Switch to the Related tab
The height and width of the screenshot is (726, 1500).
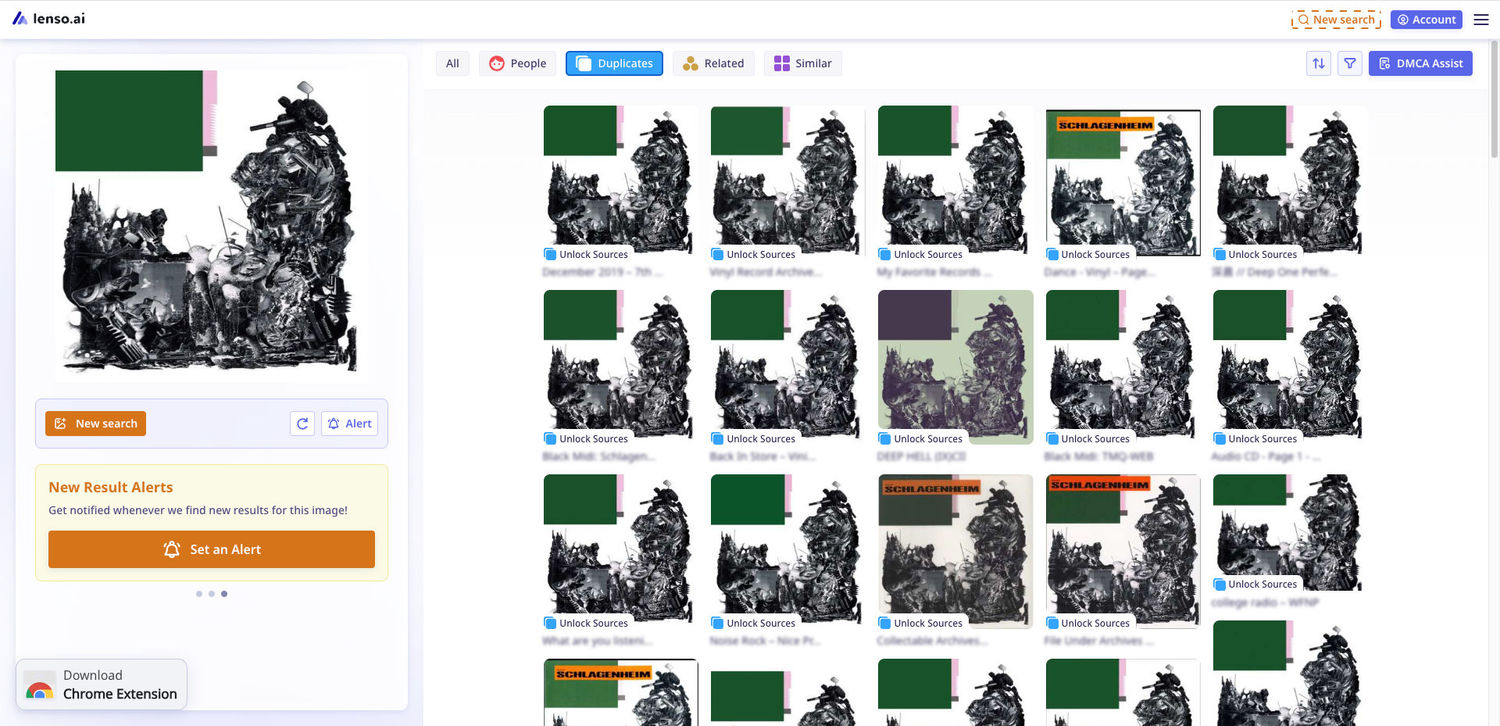713,63
